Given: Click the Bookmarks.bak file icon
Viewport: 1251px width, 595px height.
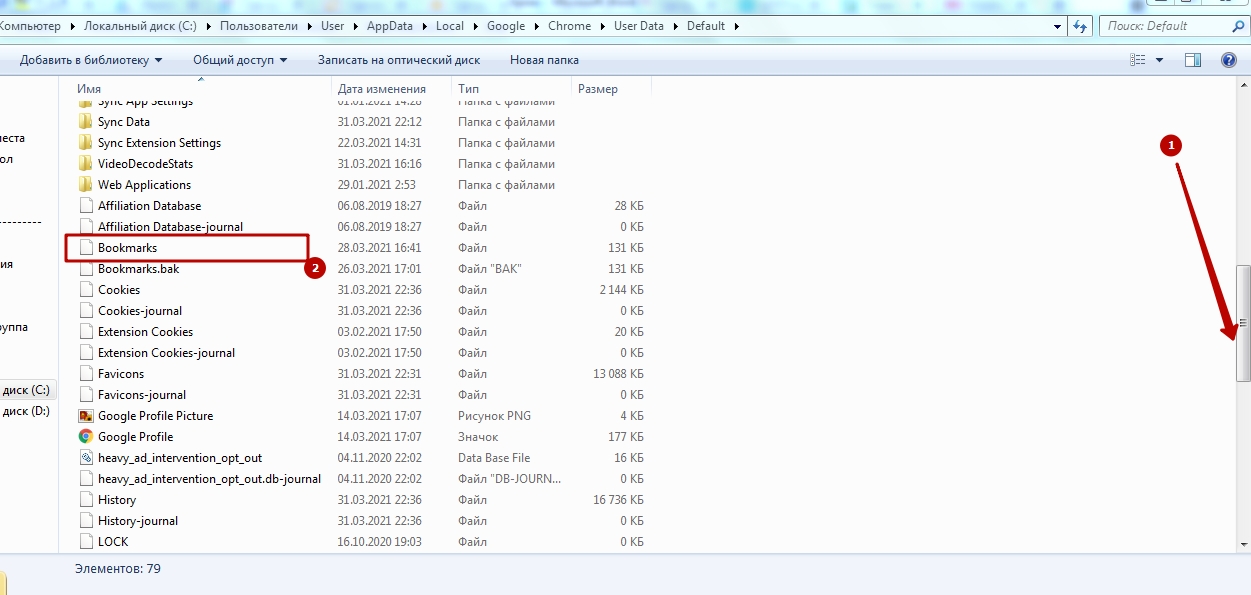Looking at the screenshot, I should pos(86,269).
